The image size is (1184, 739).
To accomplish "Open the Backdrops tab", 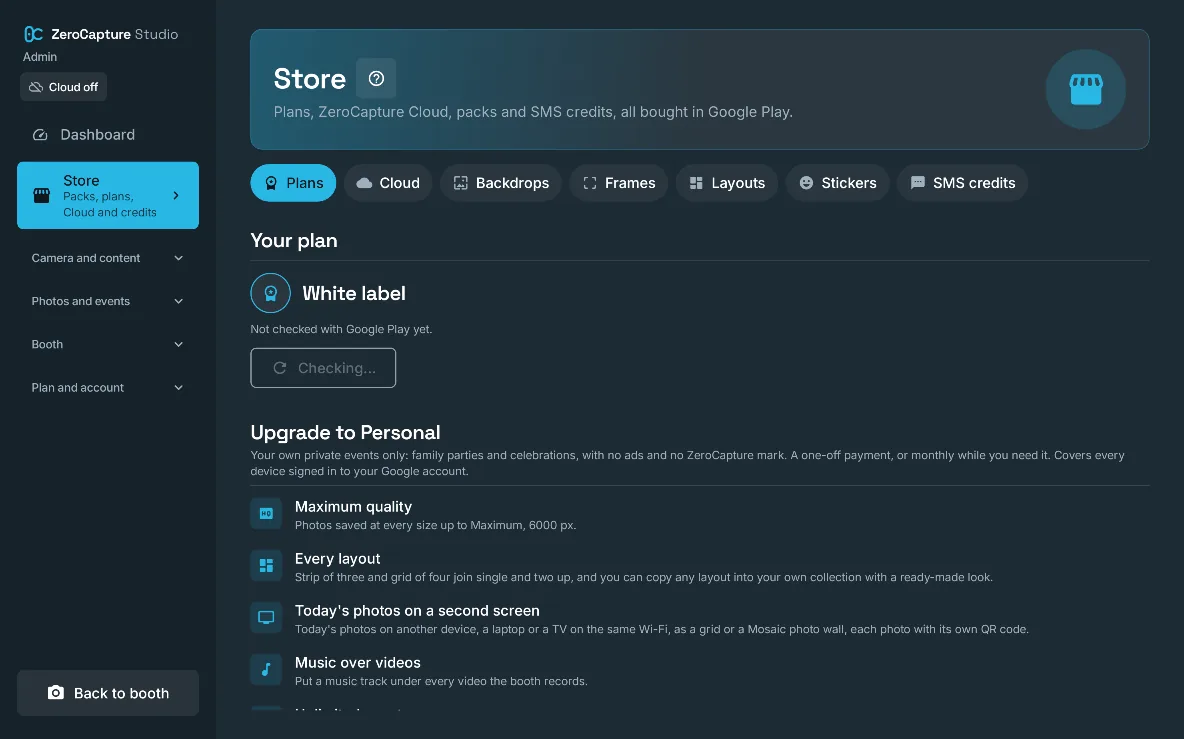I will (501, 183).
